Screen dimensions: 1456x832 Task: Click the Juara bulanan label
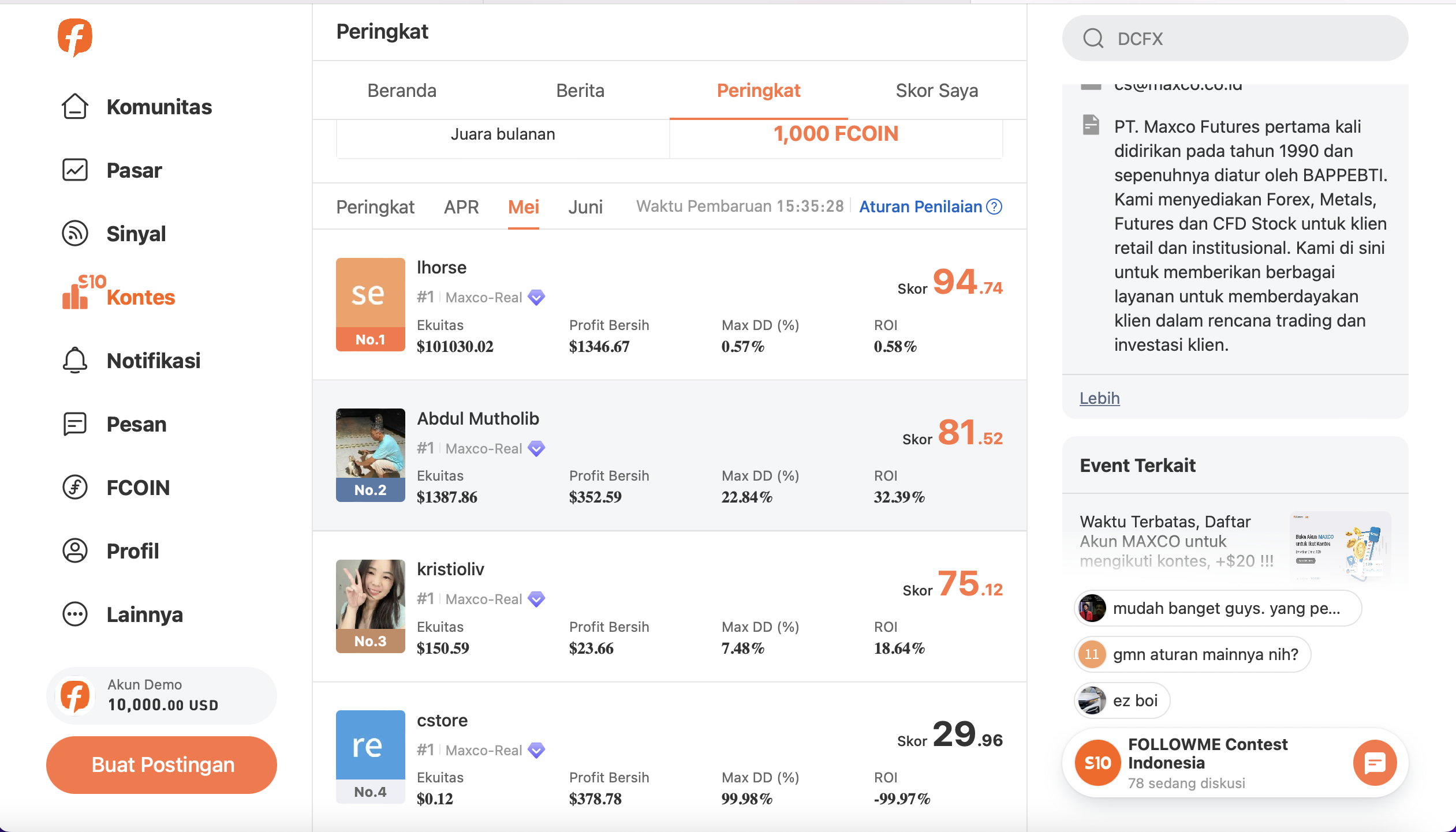point(503,134)
